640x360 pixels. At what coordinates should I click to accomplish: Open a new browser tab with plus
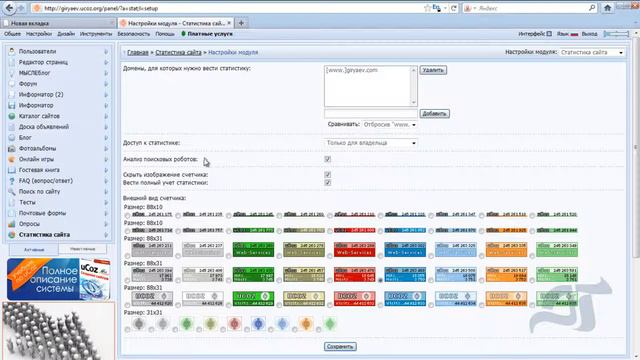(241, 23)
